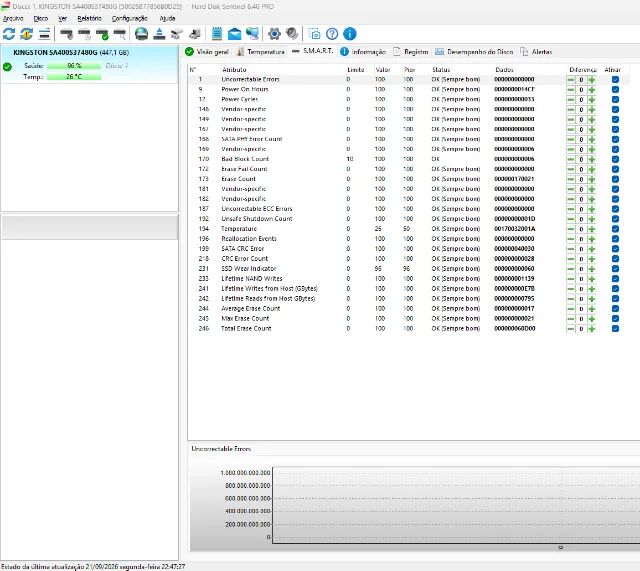Sort by the Valor column header
This screenshot has width=640, height=571.
pyautogui.click(x=383, y=70)
